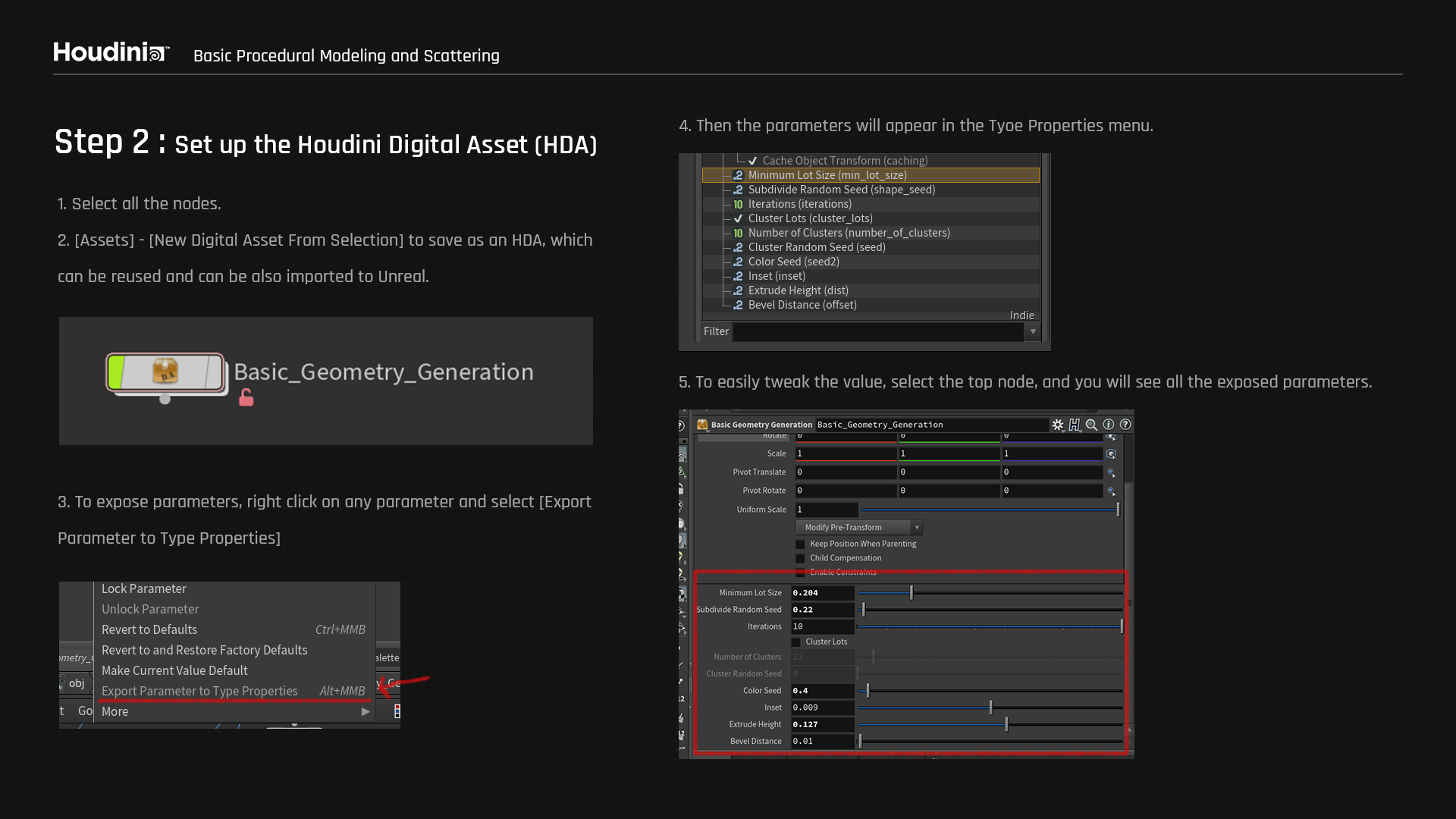Screen dimensions: 1456x819
Task: Select Inset (inset) parameter row
Action: pos(871,276)
